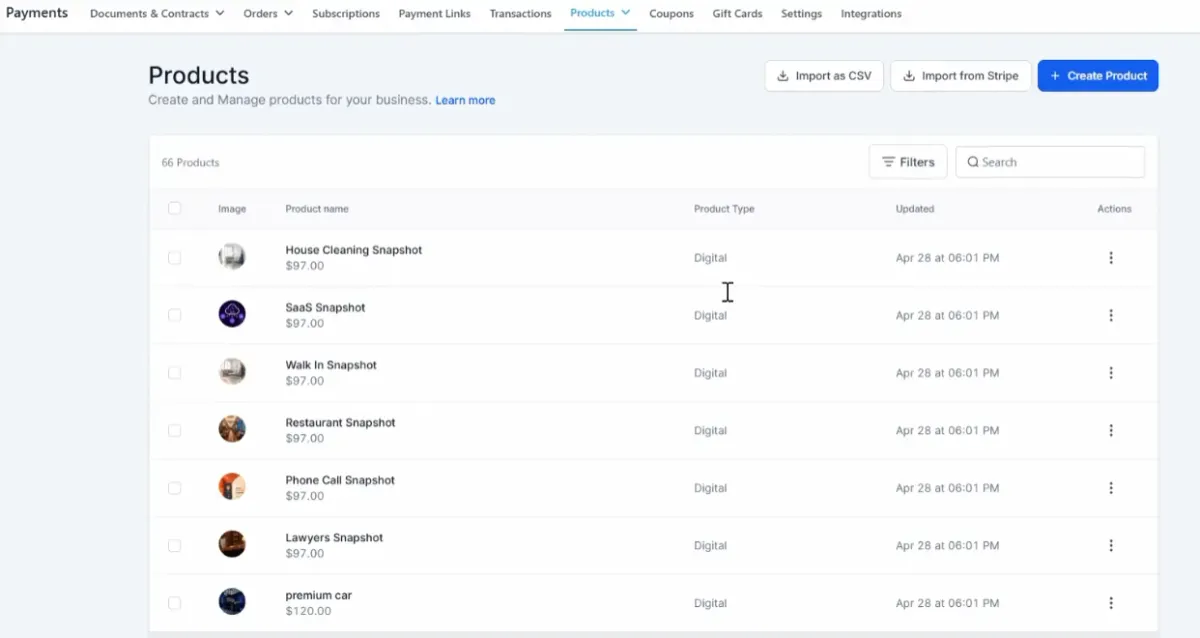Open the House Cleaning Snapshot product name
The height and width of the screenshot is (638, 1200).
coord(354,250)
